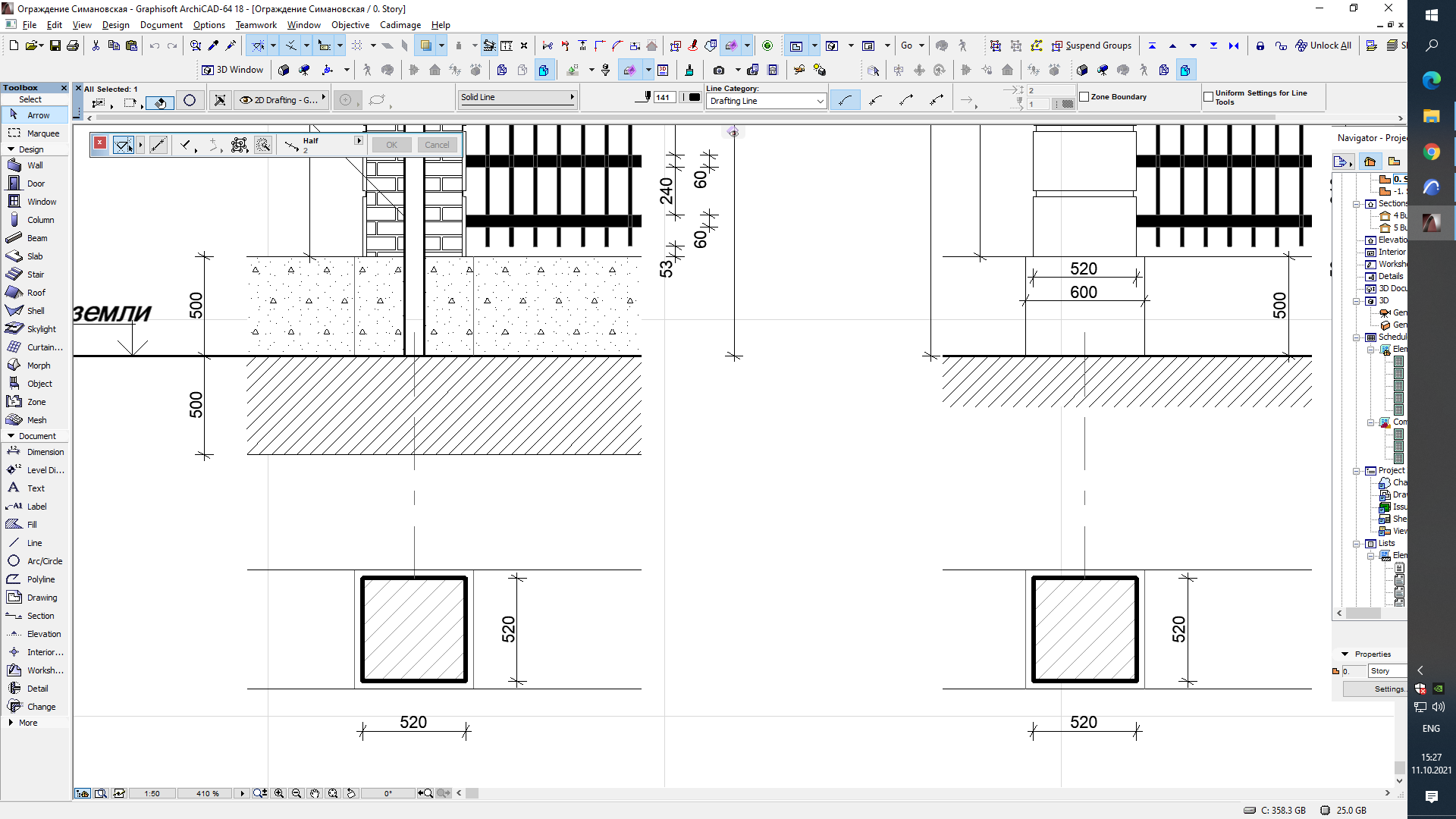The image size is (1456, 819).
Task: Open the 2D Drafting layer dropdown
Action: click(x=281, y=100)
